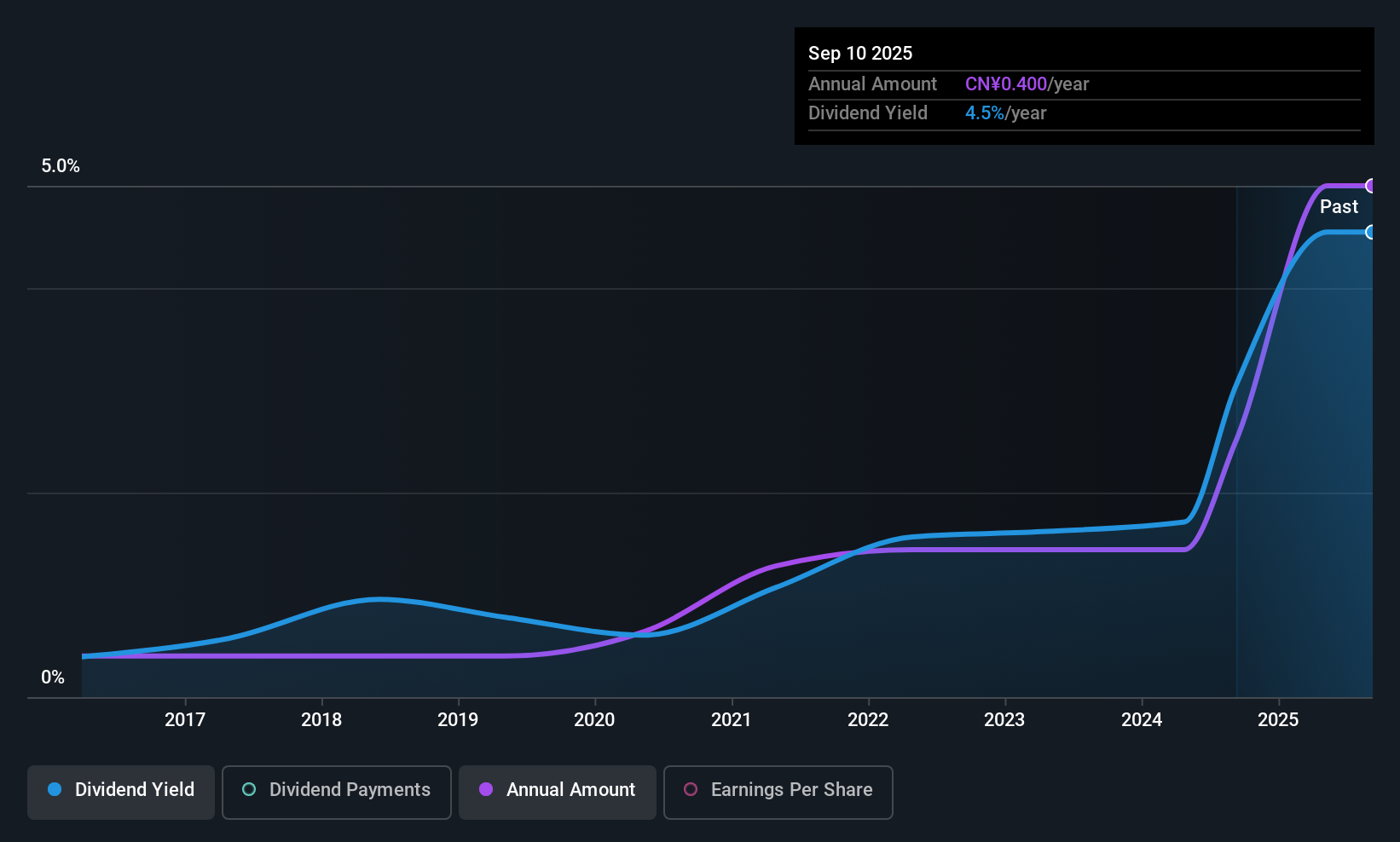Viewport: 1400px width, 842px height.
Task: Click the teal Dividend Payments circle marker
Action: 249,790
